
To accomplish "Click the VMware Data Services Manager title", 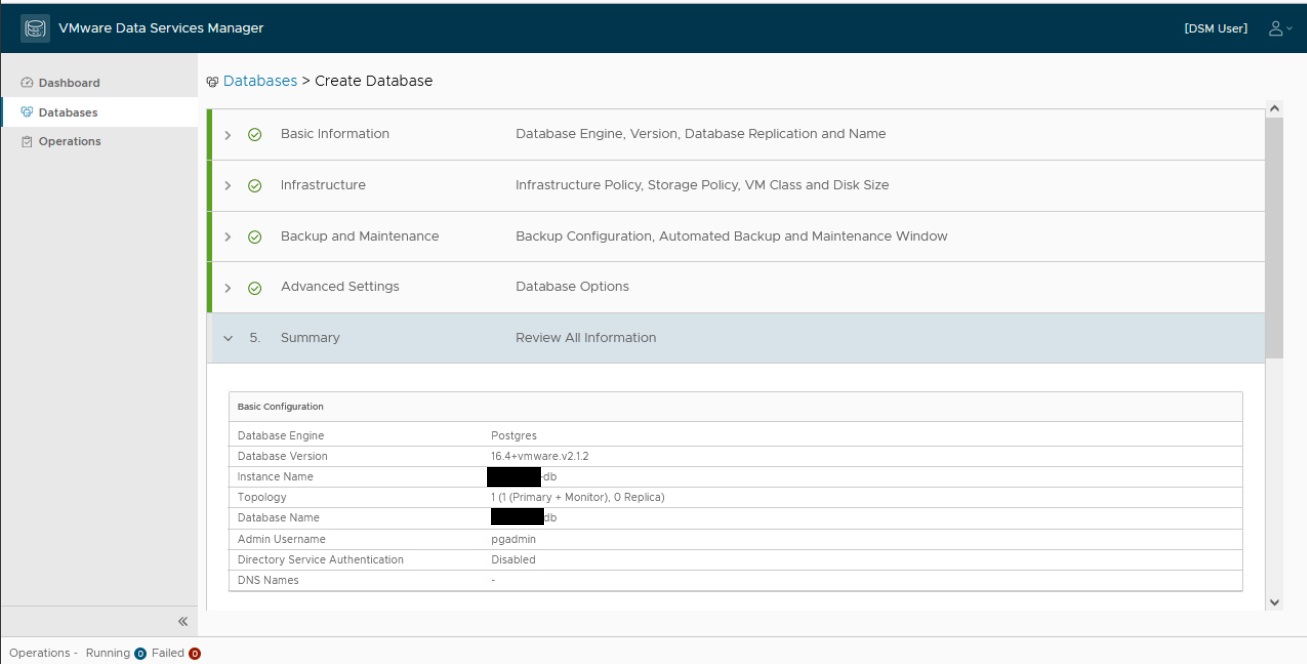I will [x=161, y=28].
